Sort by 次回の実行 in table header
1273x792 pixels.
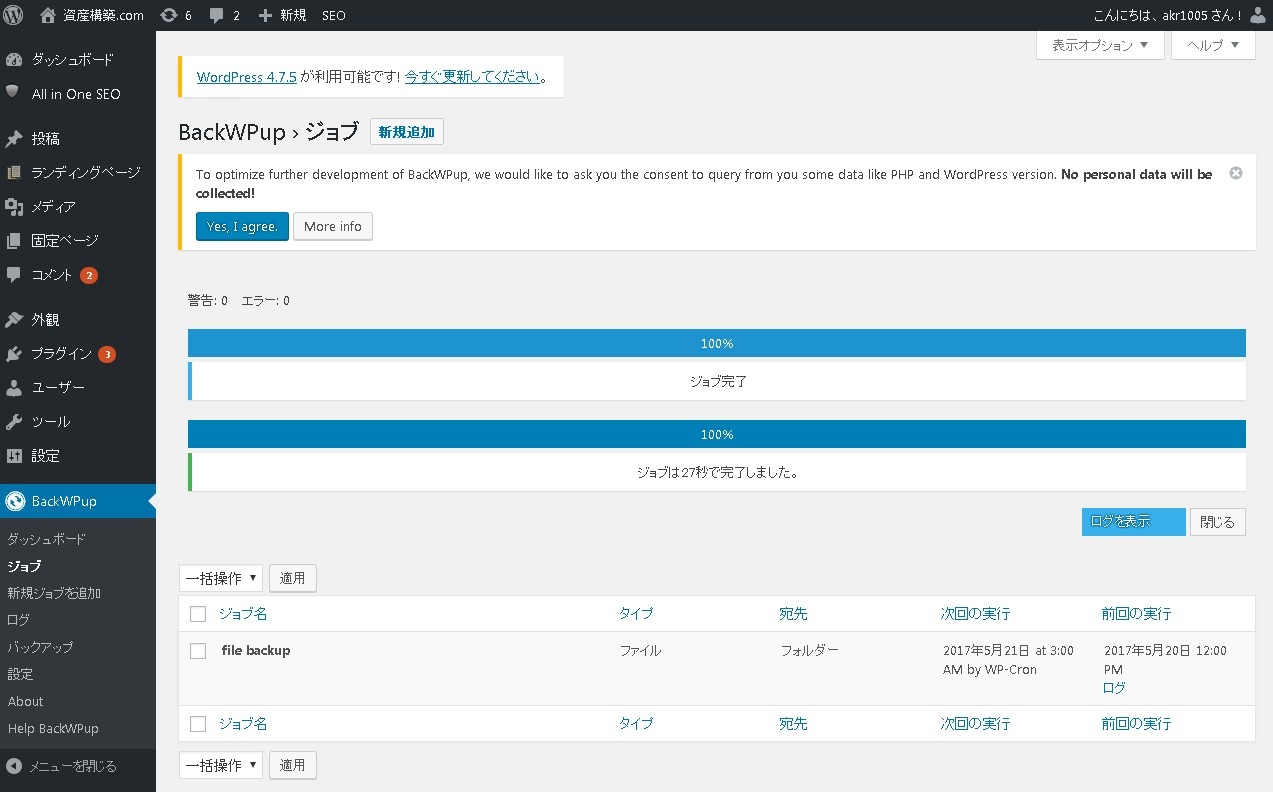click(x=976, y=614)
